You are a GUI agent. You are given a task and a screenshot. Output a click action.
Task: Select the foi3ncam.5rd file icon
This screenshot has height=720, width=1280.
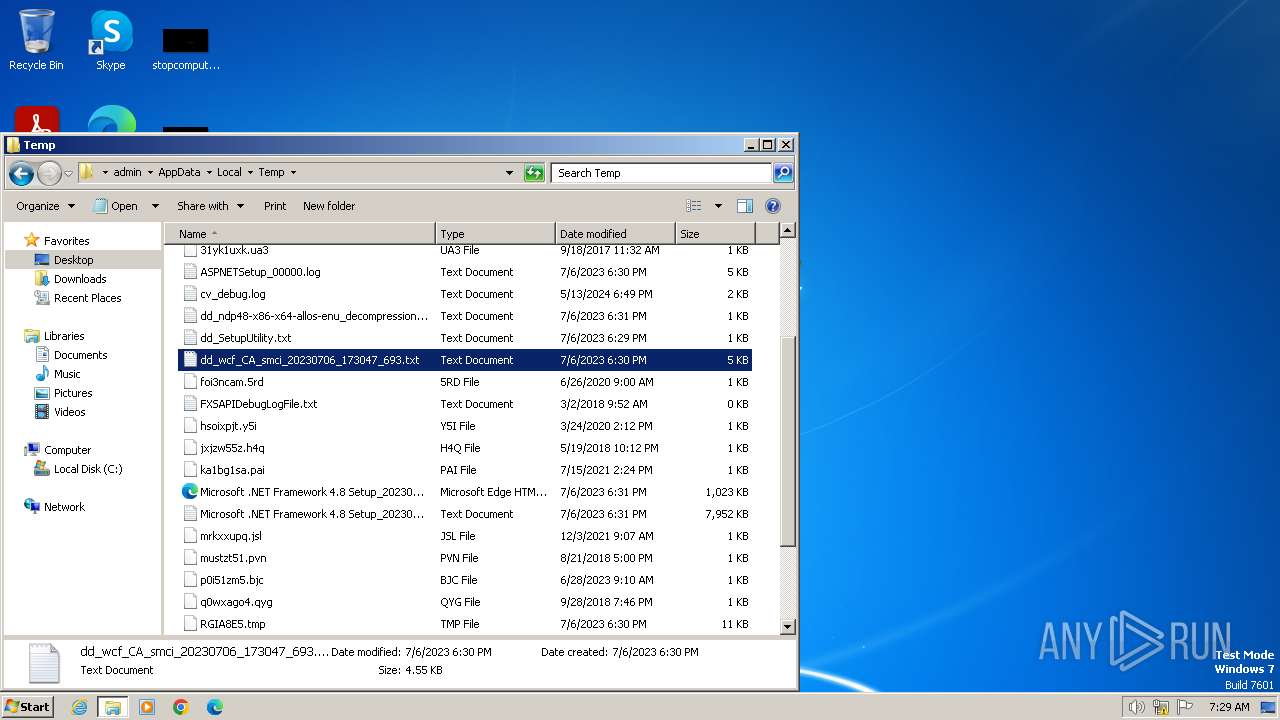click(x=191, y=382)
